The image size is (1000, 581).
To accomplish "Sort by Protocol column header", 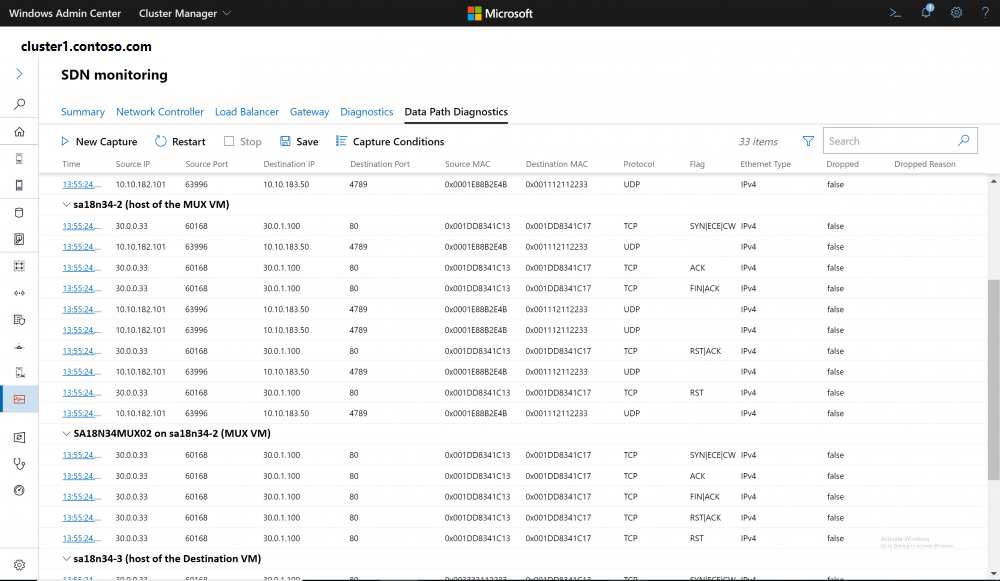I will (x=638, y=164).
